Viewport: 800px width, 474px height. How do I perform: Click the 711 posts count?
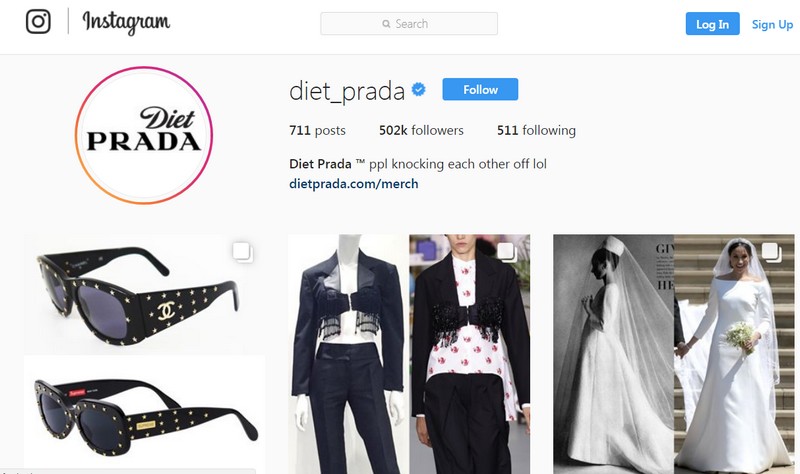pyautogui.click(x=317, y=131)
